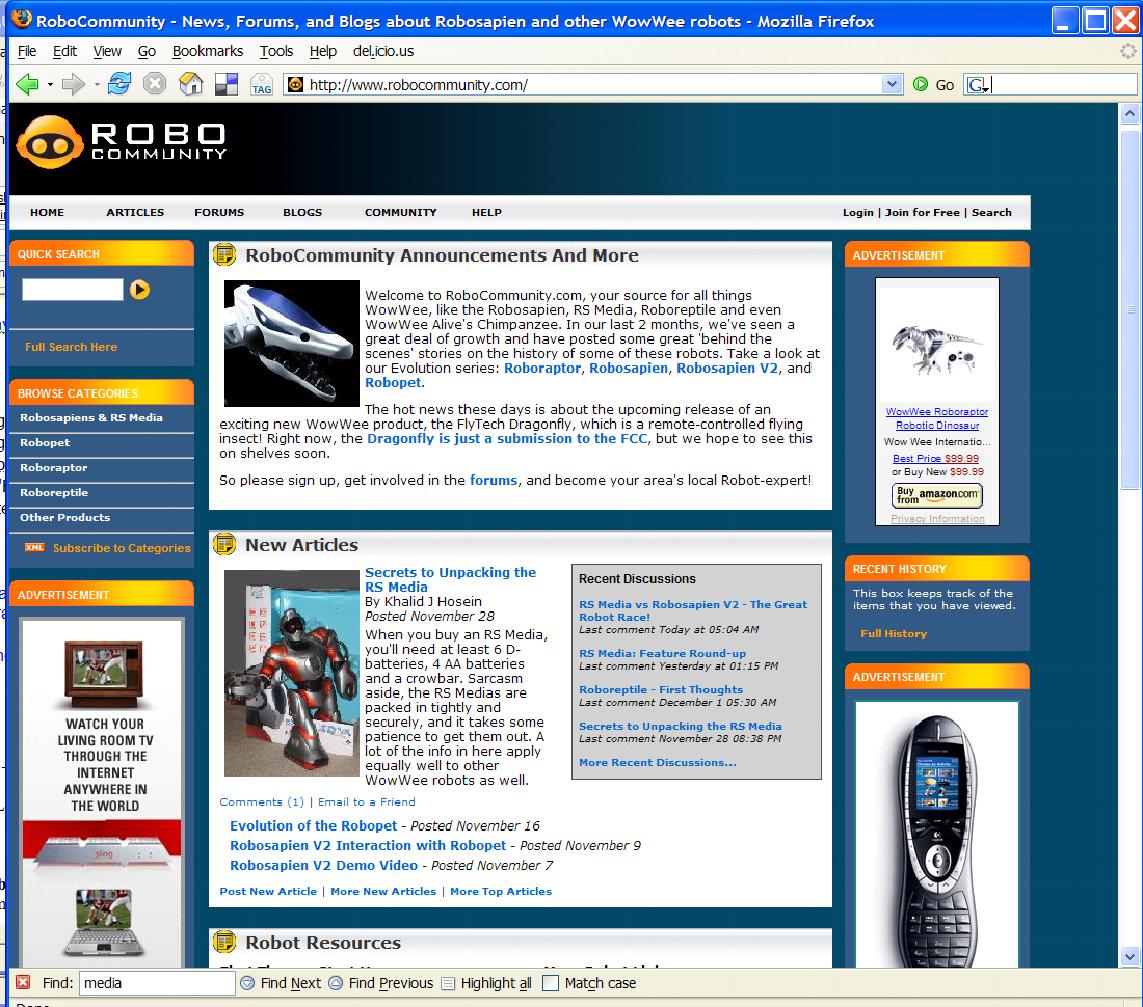Click the Find Next arrow icon

point(248,983)
